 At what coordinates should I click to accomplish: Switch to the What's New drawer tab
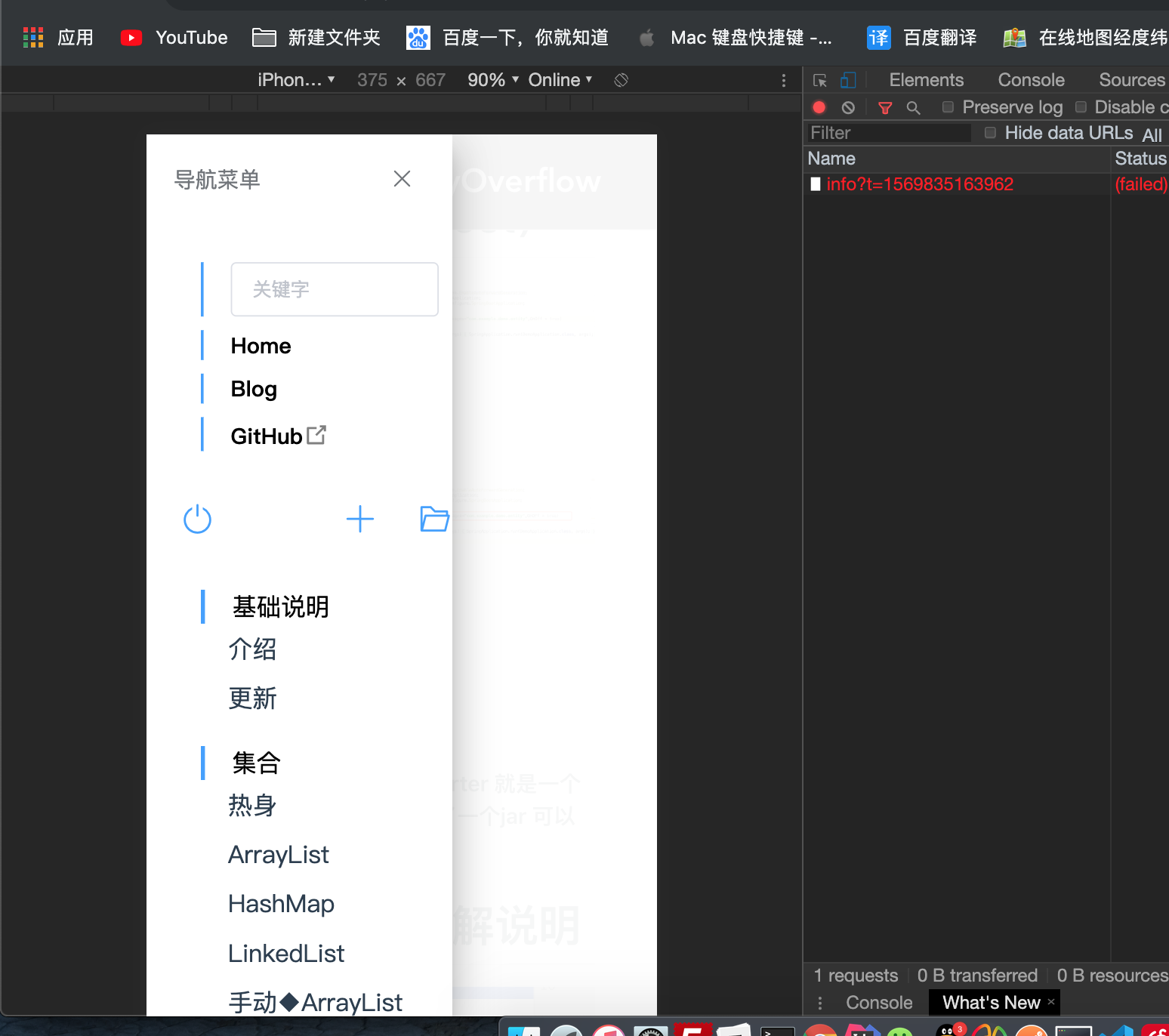[991, 1002]
